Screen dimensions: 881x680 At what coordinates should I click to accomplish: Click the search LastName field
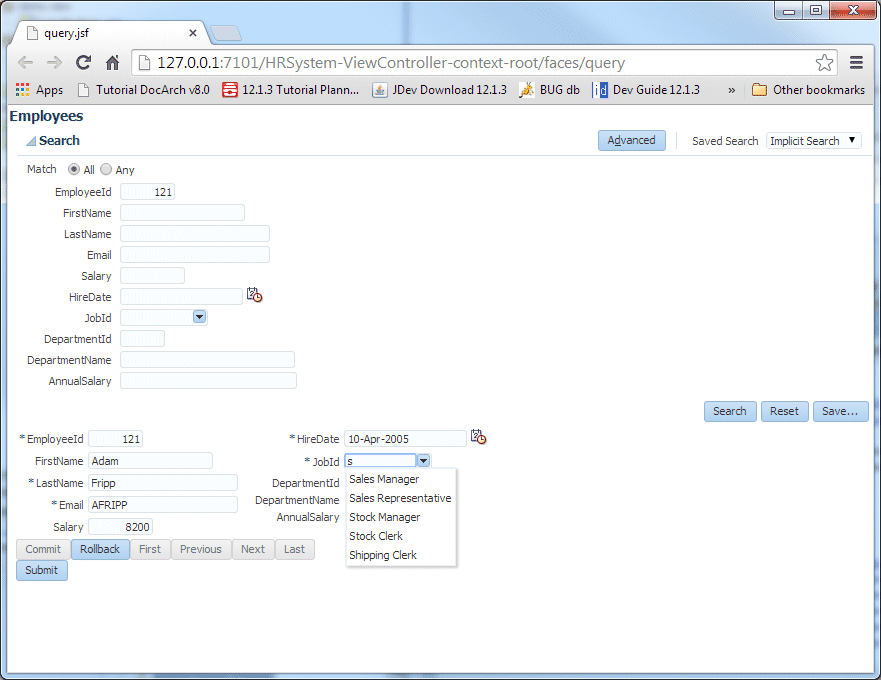195,234
